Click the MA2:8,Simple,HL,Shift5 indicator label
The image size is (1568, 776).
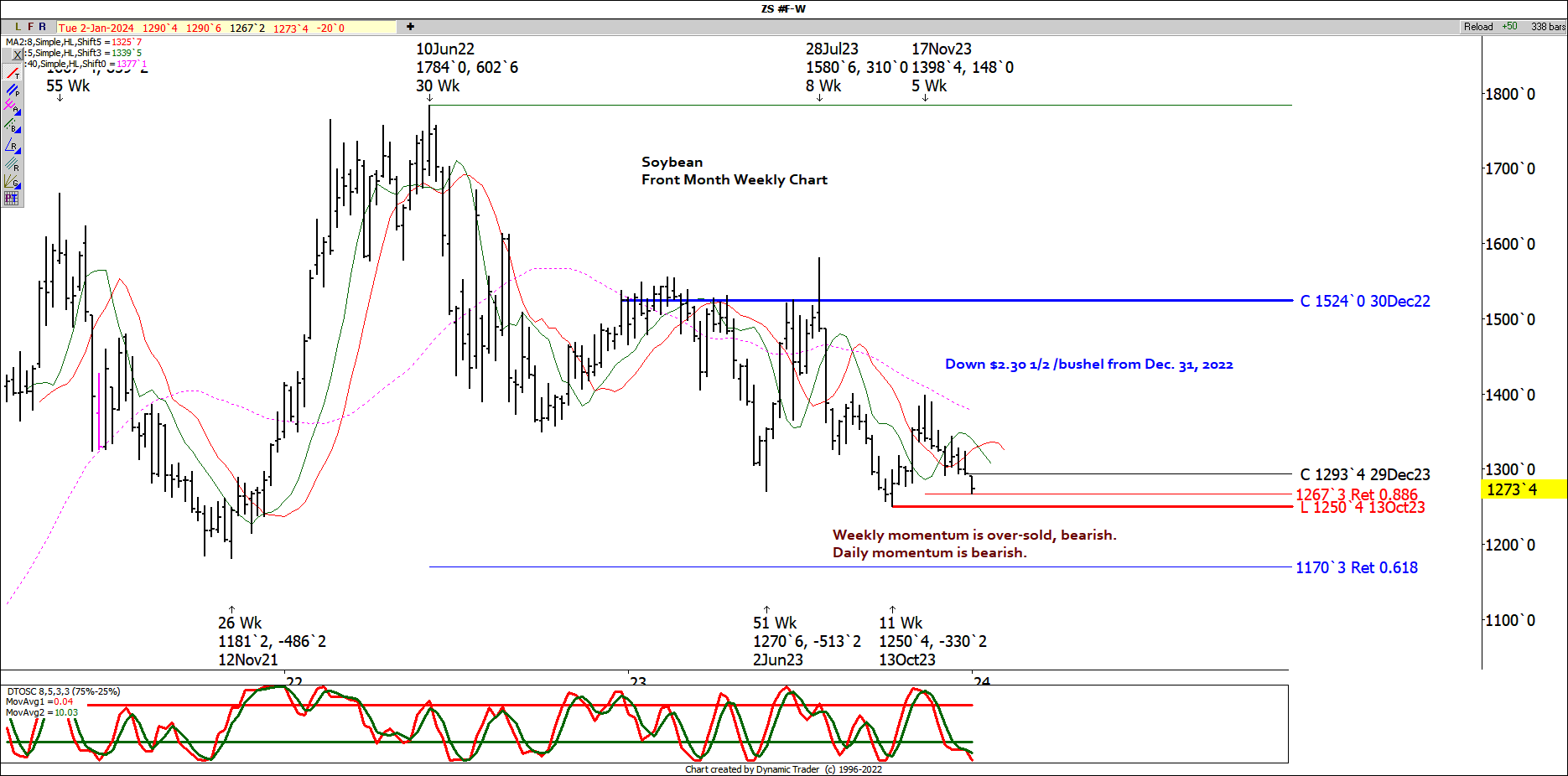(74, 42)
